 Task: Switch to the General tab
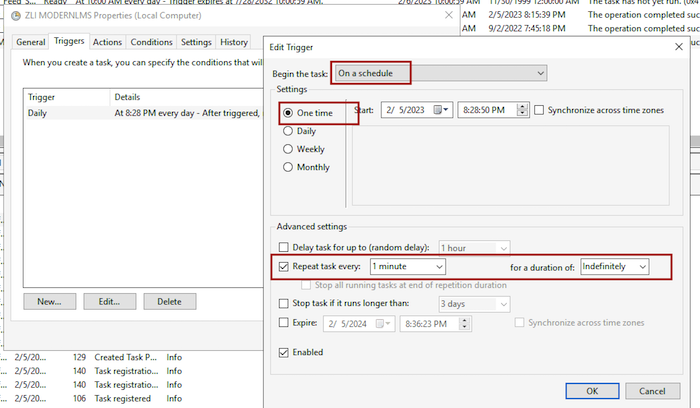click(30, 42)
